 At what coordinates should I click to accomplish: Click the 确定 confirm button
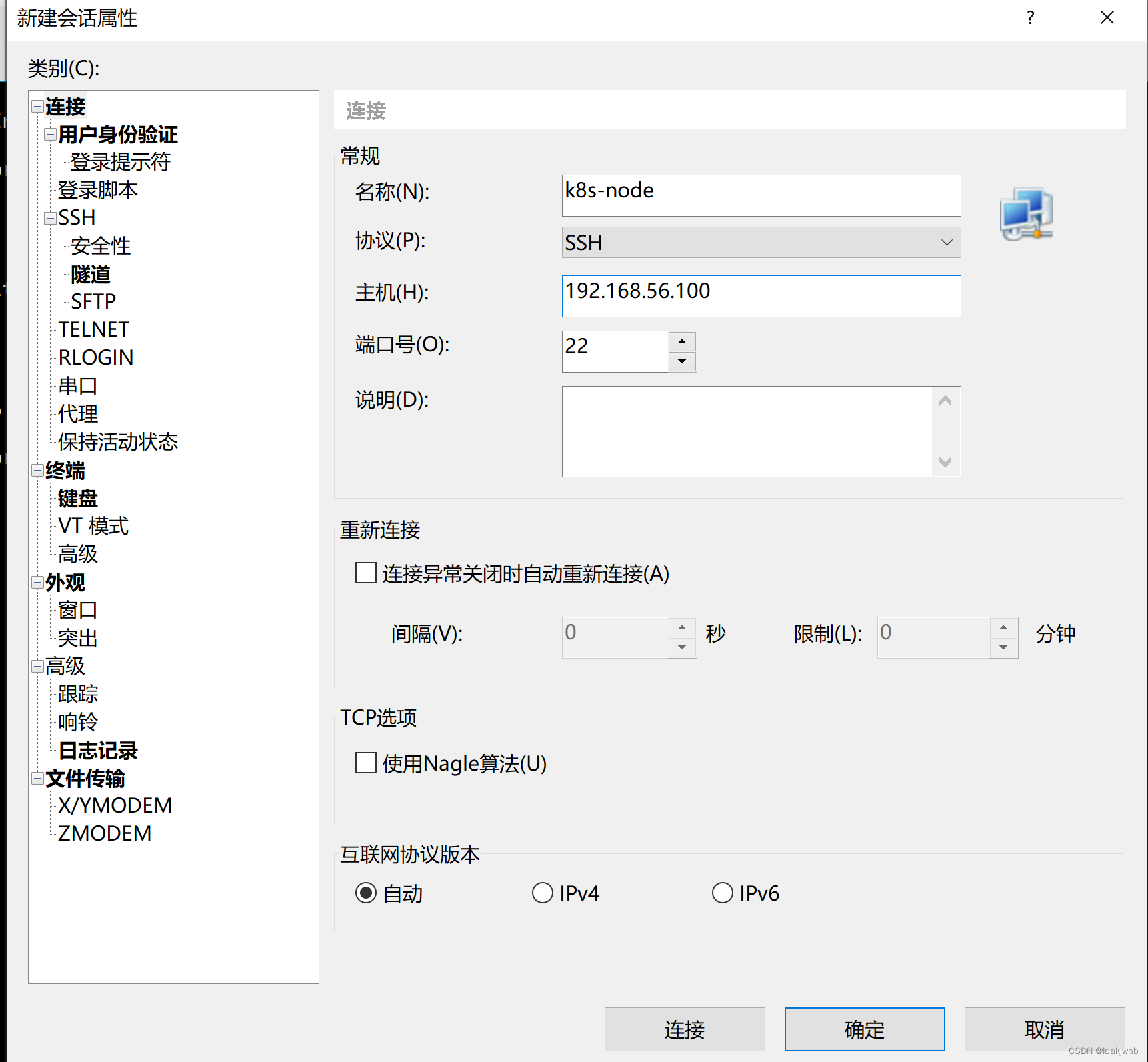864,1029
